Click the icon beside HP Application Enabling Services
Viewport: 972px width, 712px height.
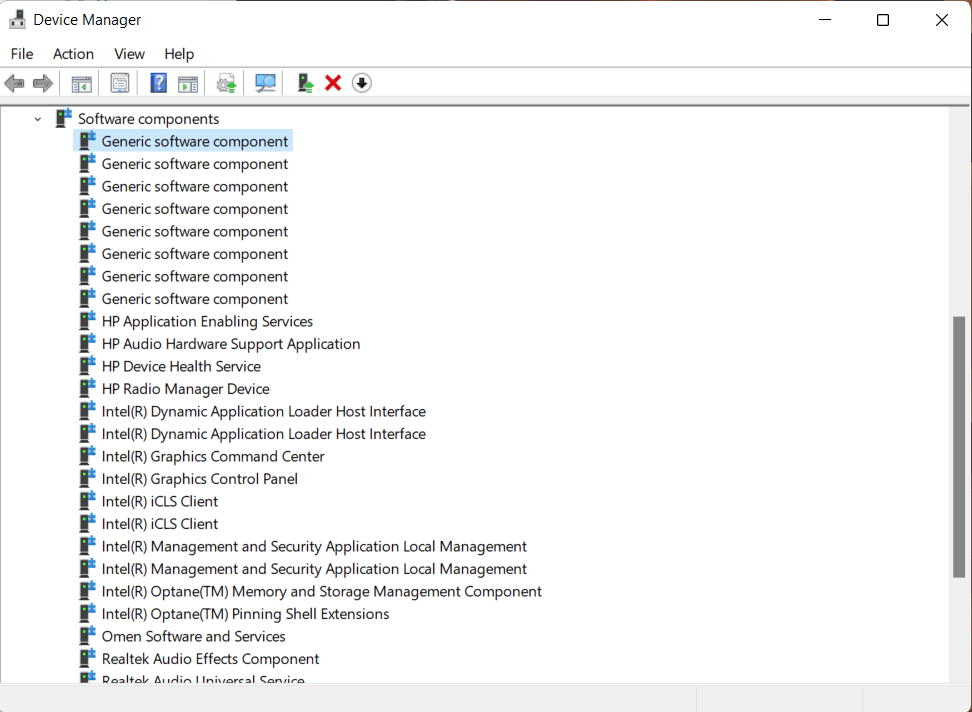(x=87, y=320)
